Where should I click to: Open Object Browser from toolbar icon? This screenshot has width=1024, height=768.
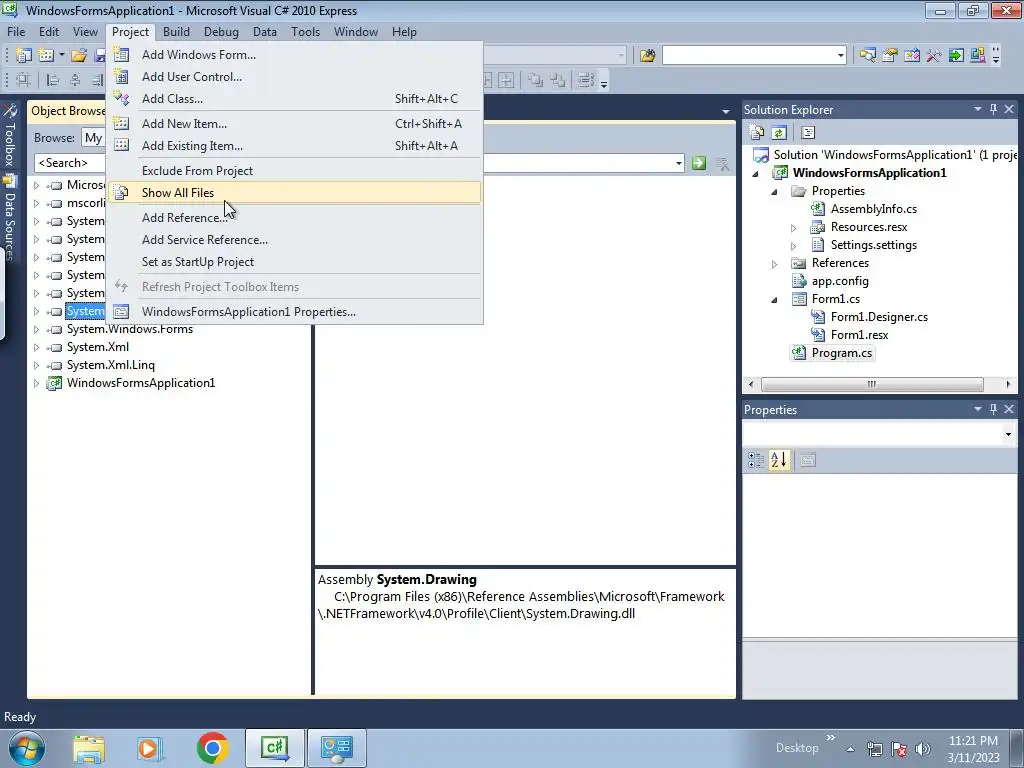[x=912, y=56]
